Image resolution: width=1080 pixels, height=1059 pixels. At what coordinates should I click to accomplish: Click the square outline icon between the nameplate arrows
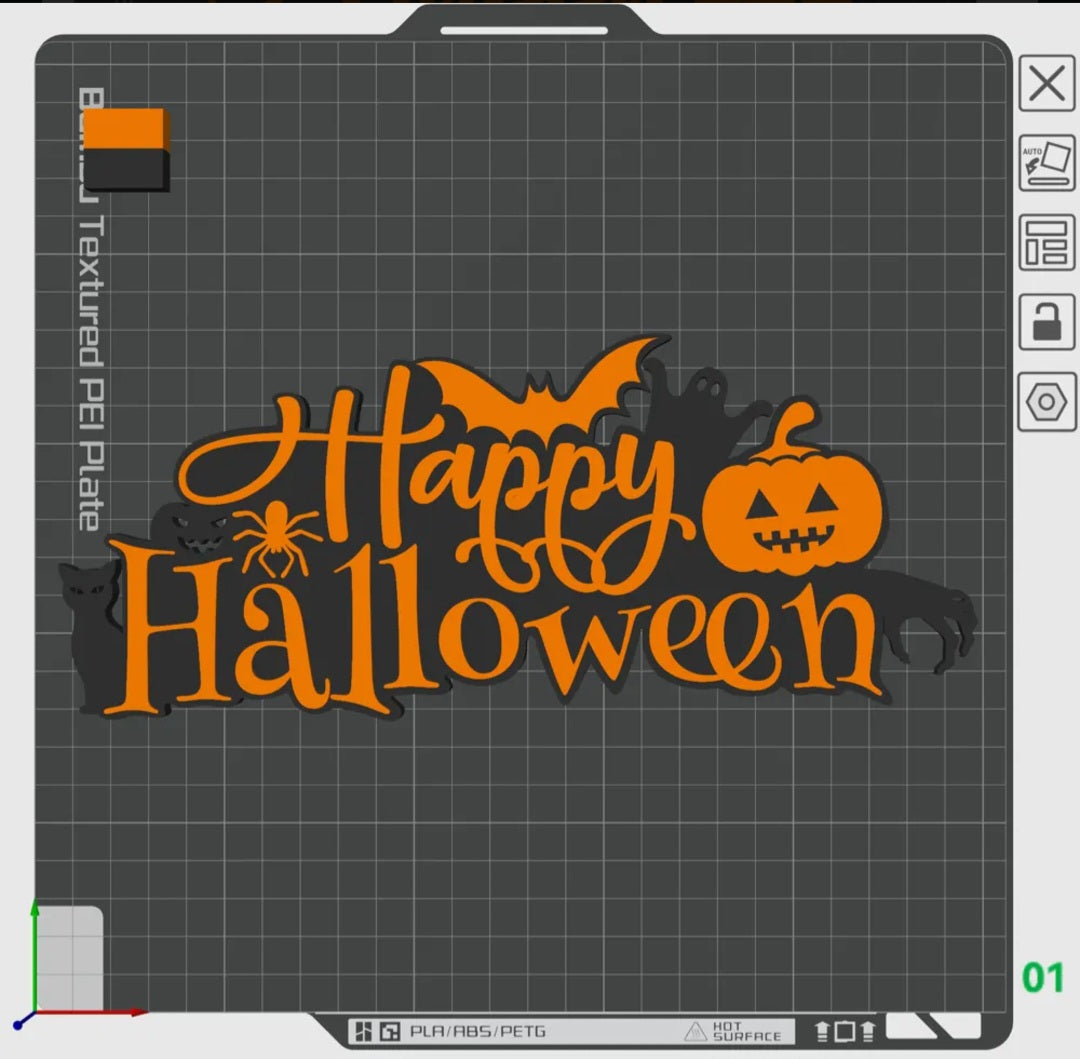click(843, 1030)
